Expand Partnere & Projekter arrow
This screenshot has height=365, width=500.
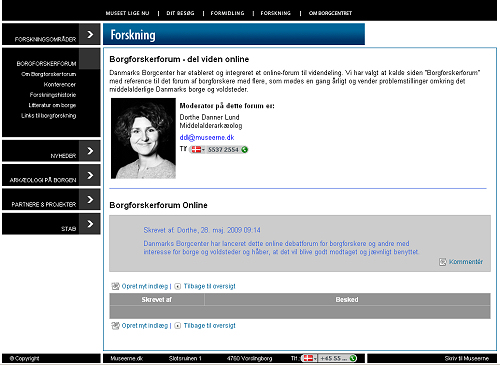[x=90, y=199]
